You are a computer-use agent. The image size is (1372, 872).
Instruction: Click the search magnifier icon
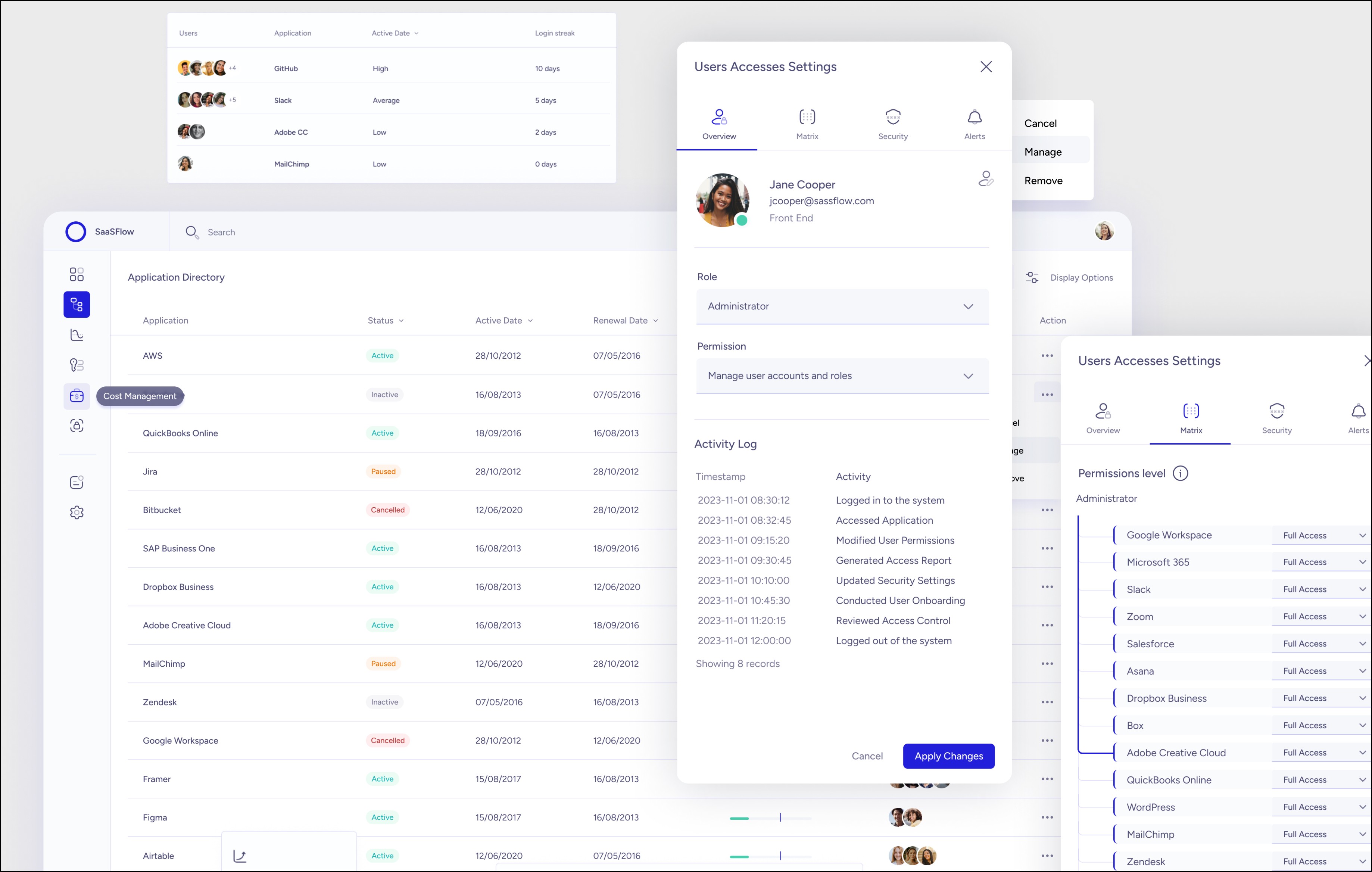192,232
